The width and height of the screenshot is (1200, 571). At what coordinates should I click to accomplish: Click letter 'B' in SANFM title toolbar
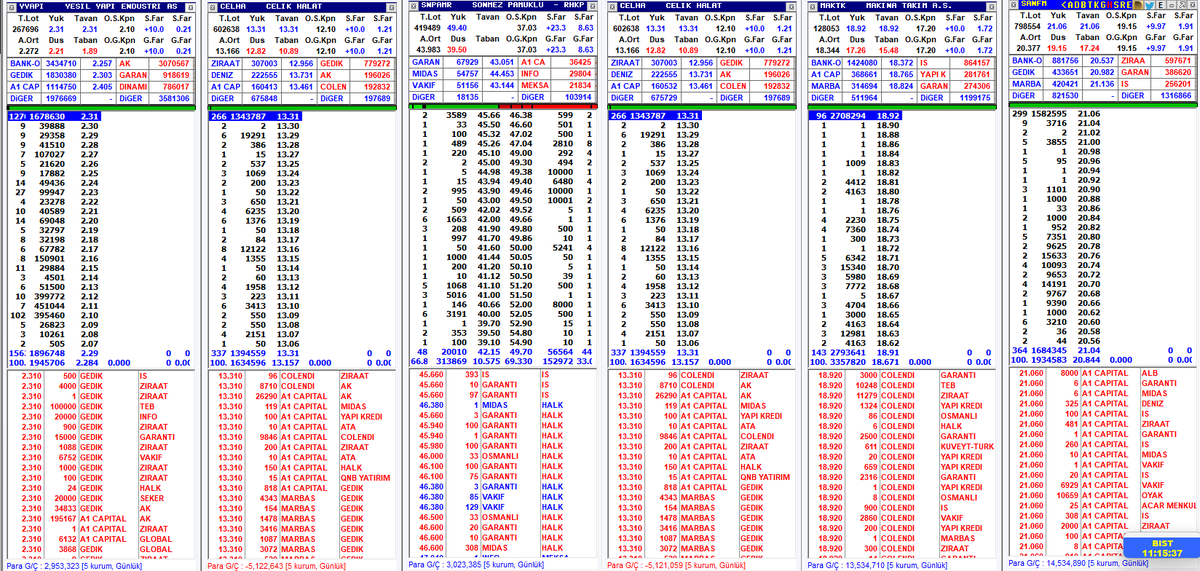pos(1085,5)
